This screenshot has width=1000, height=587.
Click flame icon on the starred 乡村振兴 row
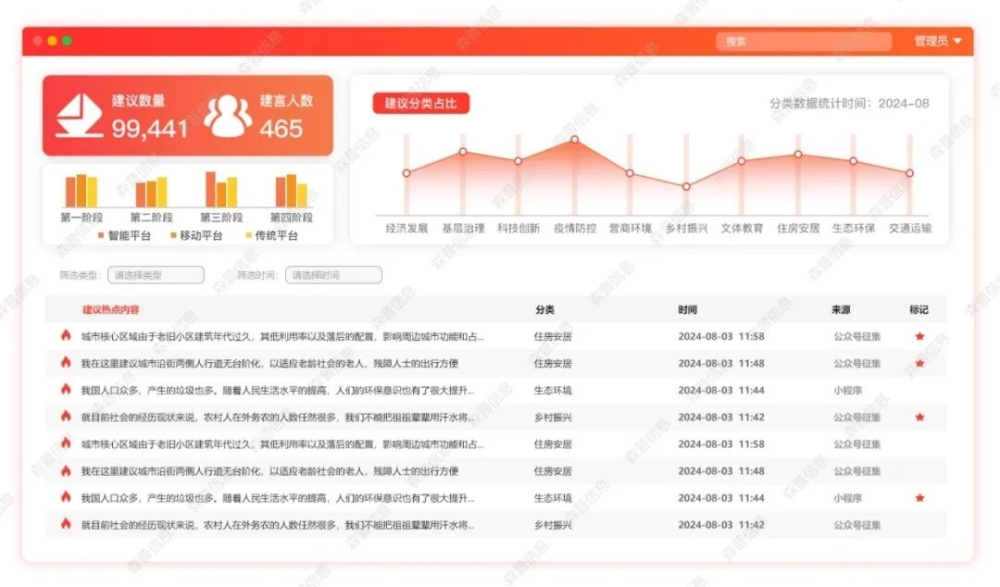66,417
